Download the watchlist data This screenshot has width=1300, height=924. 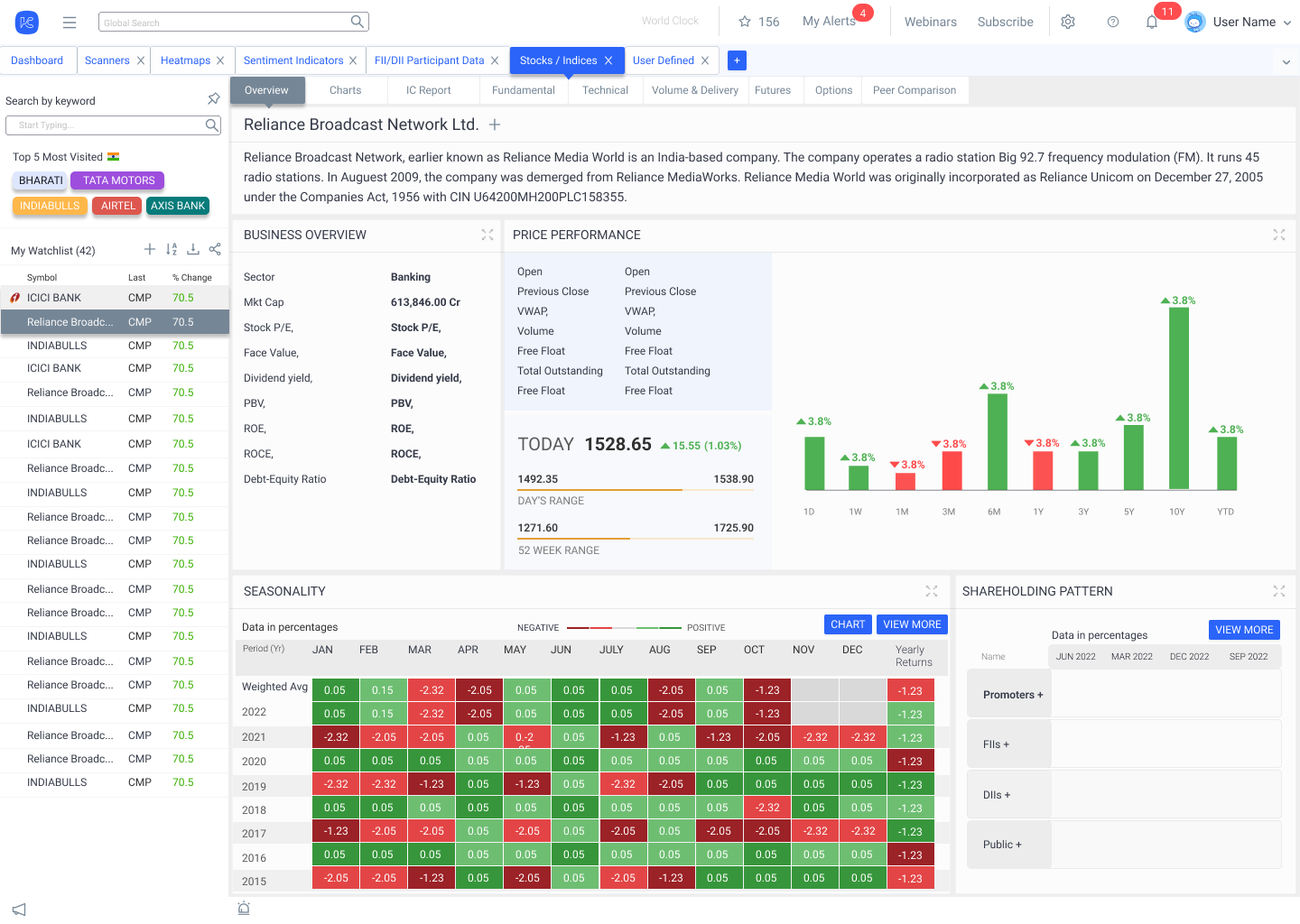(193, 249)
